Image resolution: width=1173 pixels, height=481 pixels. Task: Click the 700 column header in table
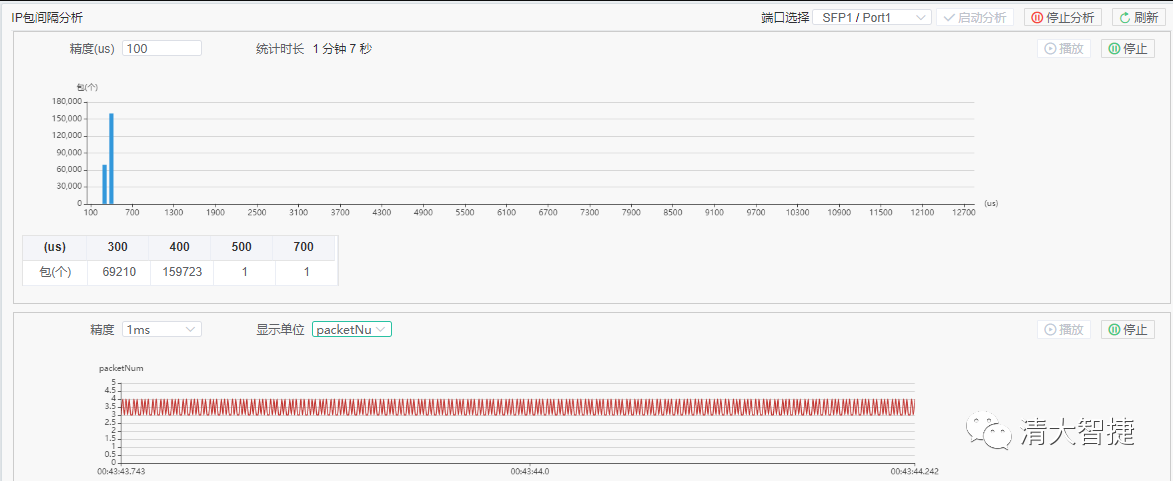click(x=305, y=247)
